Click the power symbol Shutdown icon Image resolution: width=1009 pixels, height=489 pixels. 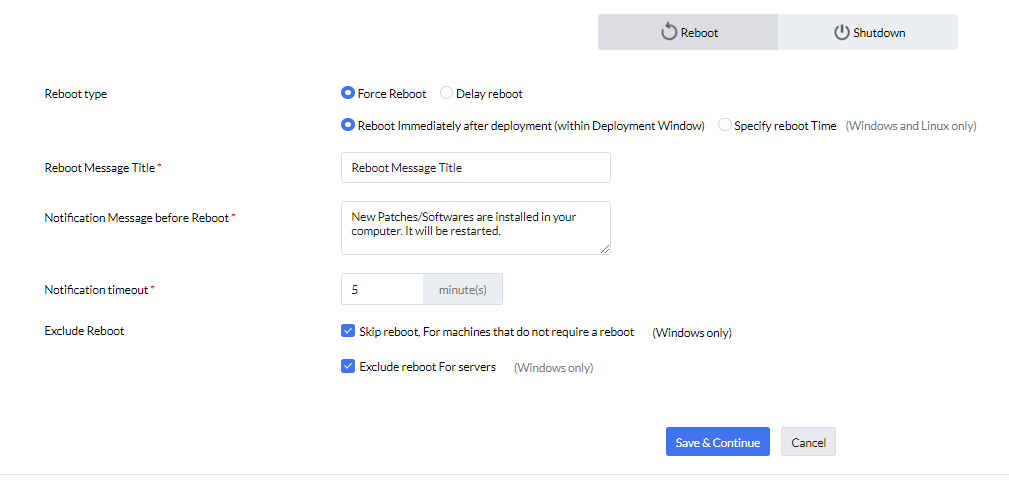[x=841, y=32]
